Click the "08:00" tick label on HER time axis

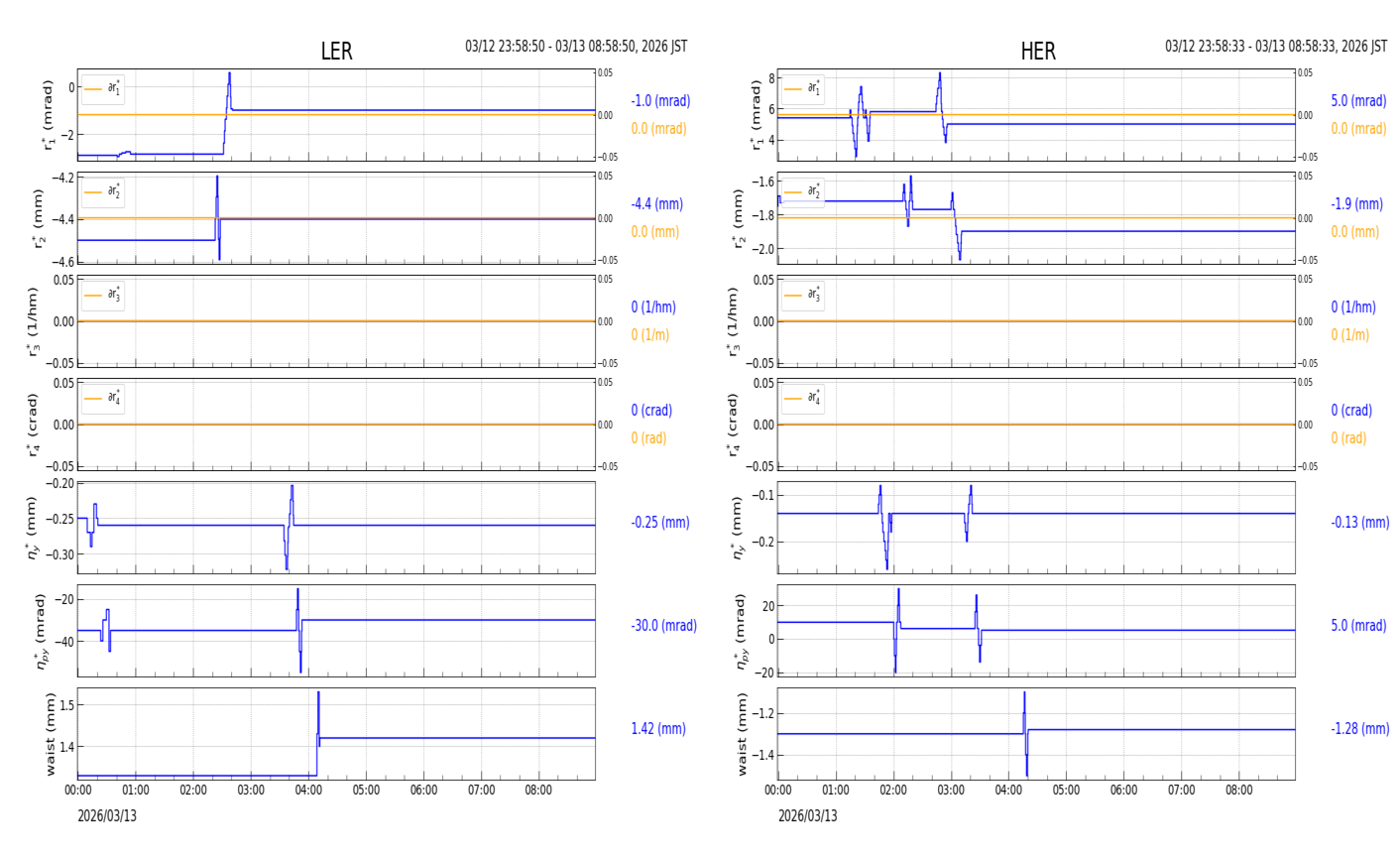pos(1238,791)
